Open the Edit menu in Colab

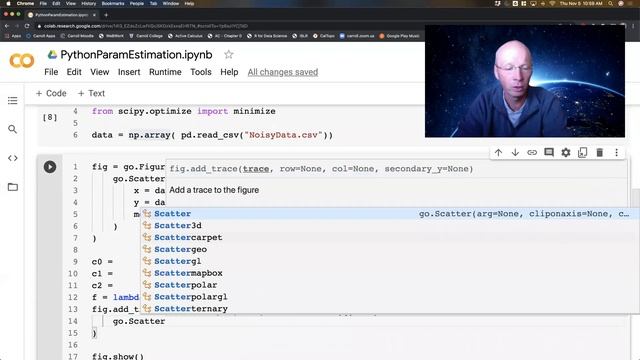coord(74,72)
